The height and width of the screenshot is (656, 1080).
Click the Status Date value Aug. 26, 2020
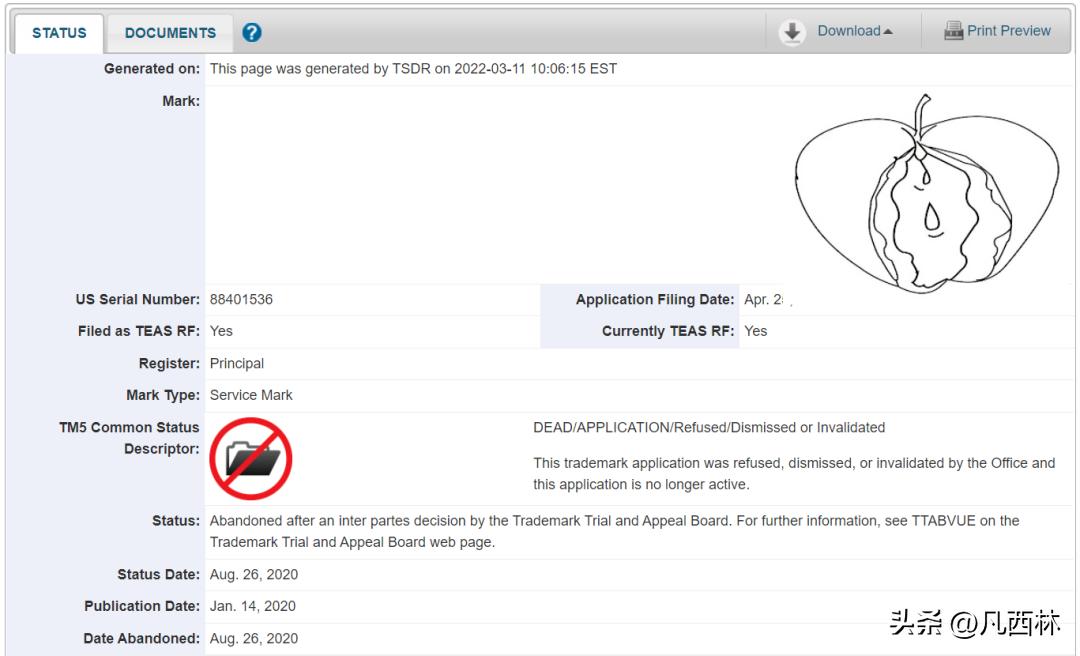click(254, 575)
